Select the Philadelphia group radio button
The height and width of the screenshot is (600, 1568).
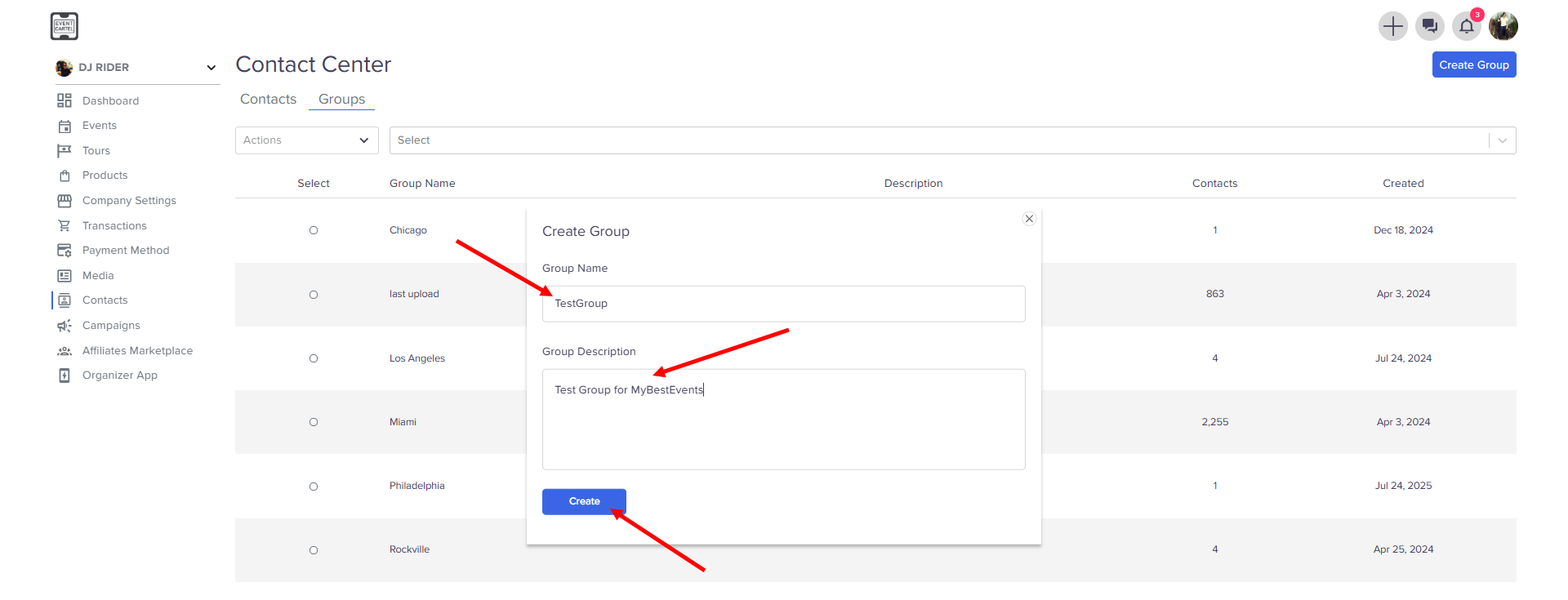pos(314,487)
